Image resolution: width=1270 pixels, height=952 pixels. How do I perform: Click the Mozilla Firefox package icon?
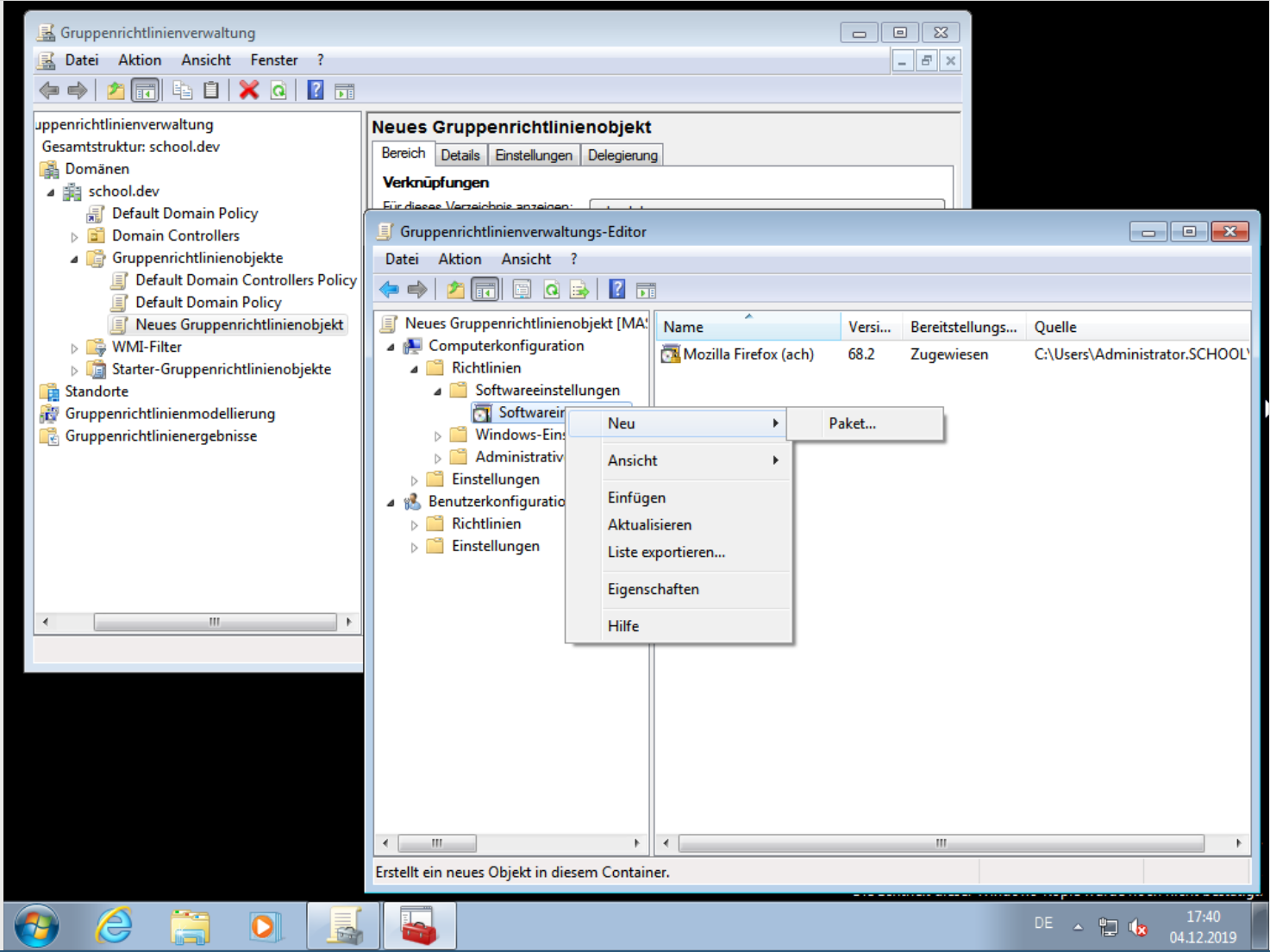670,354
